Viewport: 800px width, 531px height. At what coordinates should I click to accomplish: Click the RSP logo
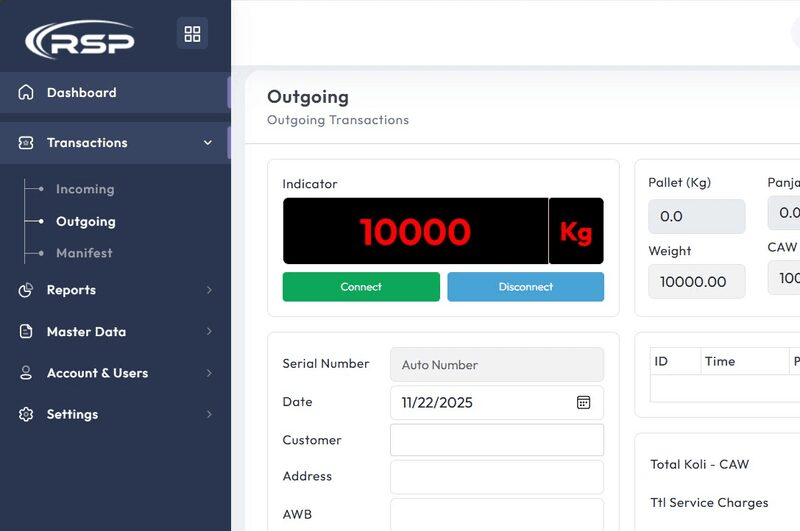point(80,39)
